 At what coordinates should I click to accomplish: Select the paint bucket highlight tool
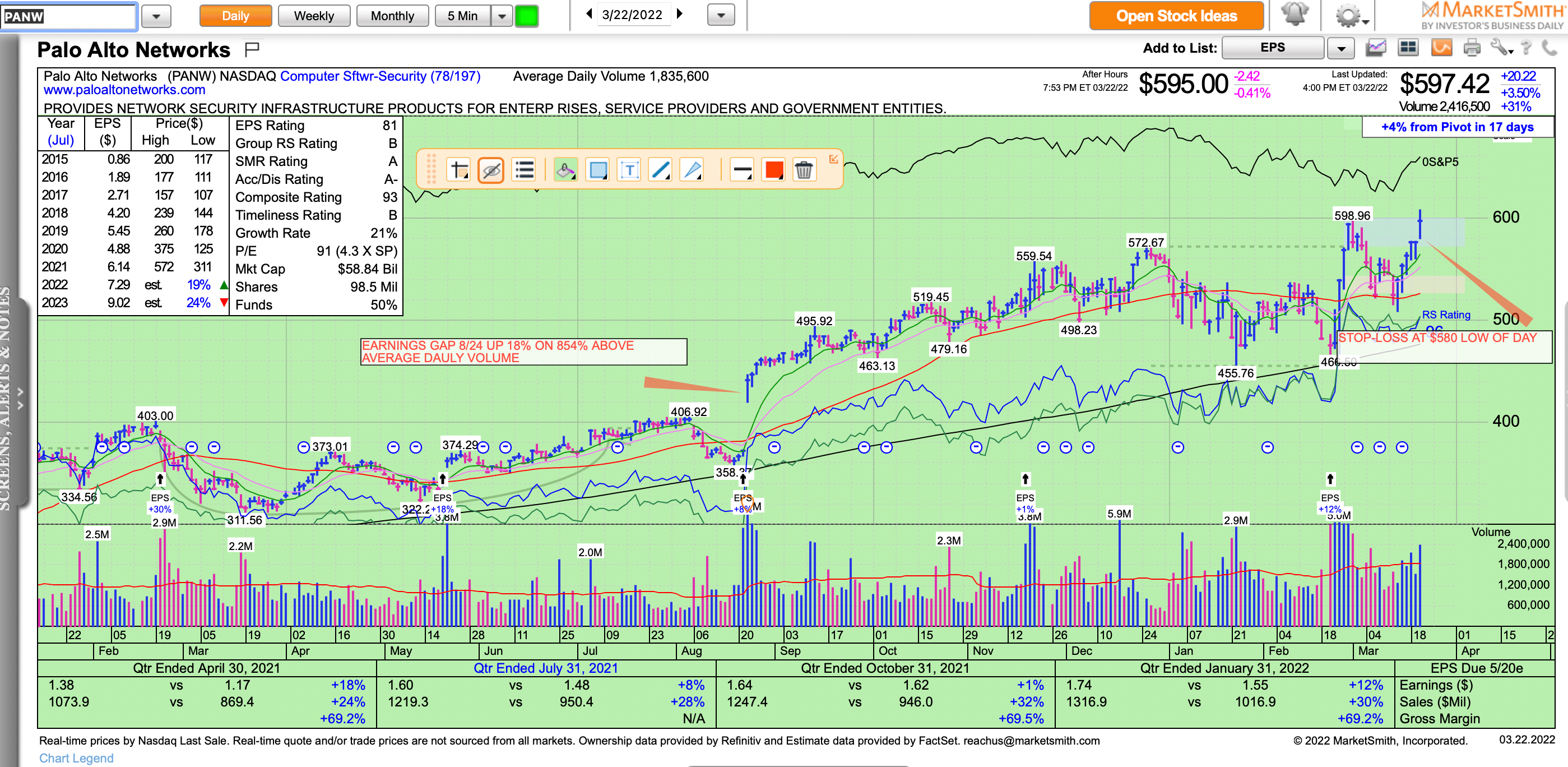(565, 170)
